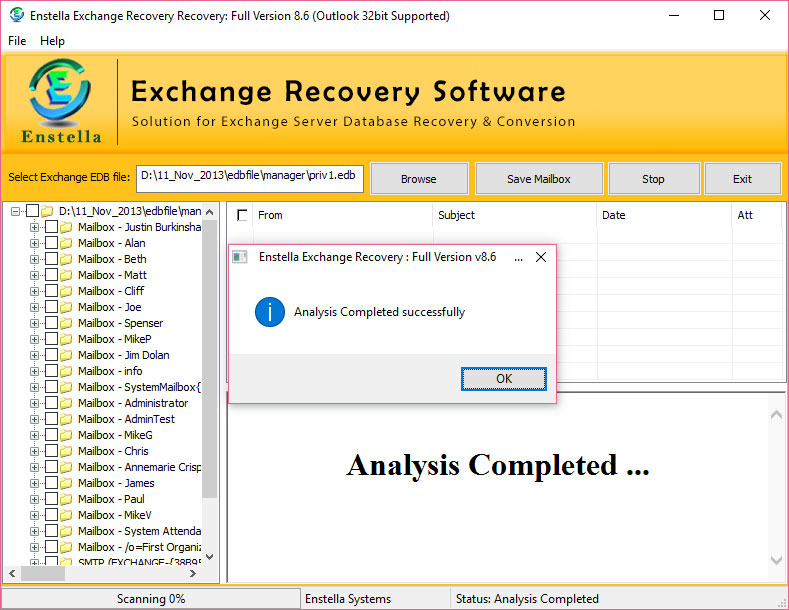Collapse the root EDB tree node
This screenshot has width=789, height=610.
pos(16,211)
